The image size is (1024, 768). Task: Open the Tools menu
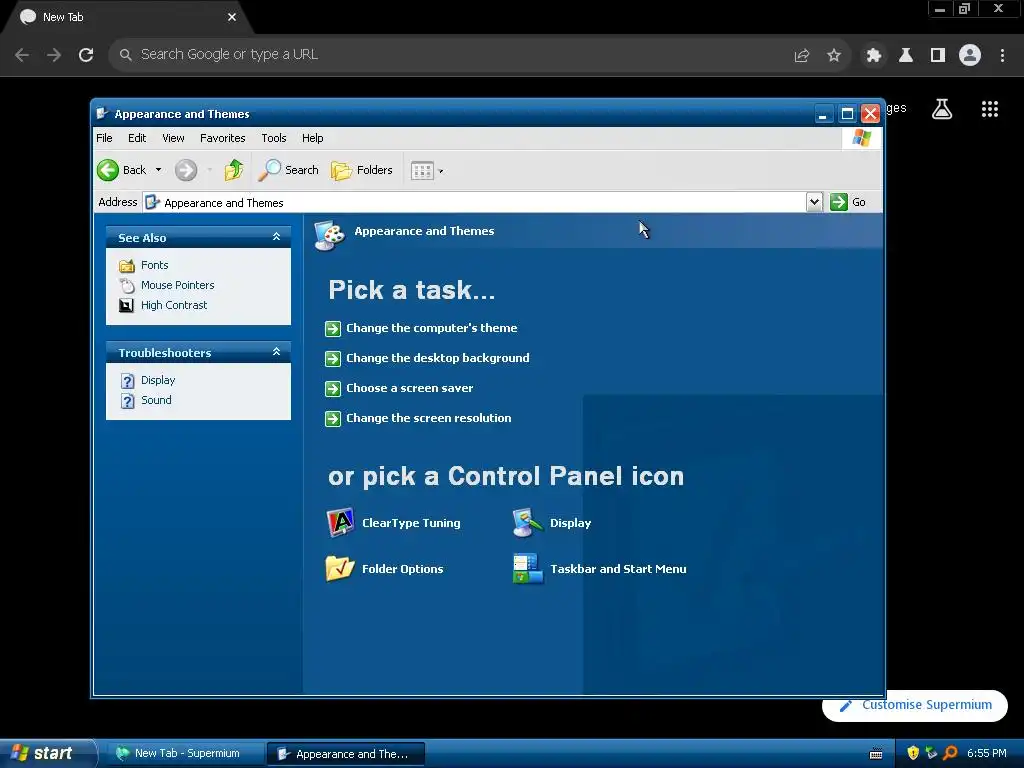(x=274, y=138)
